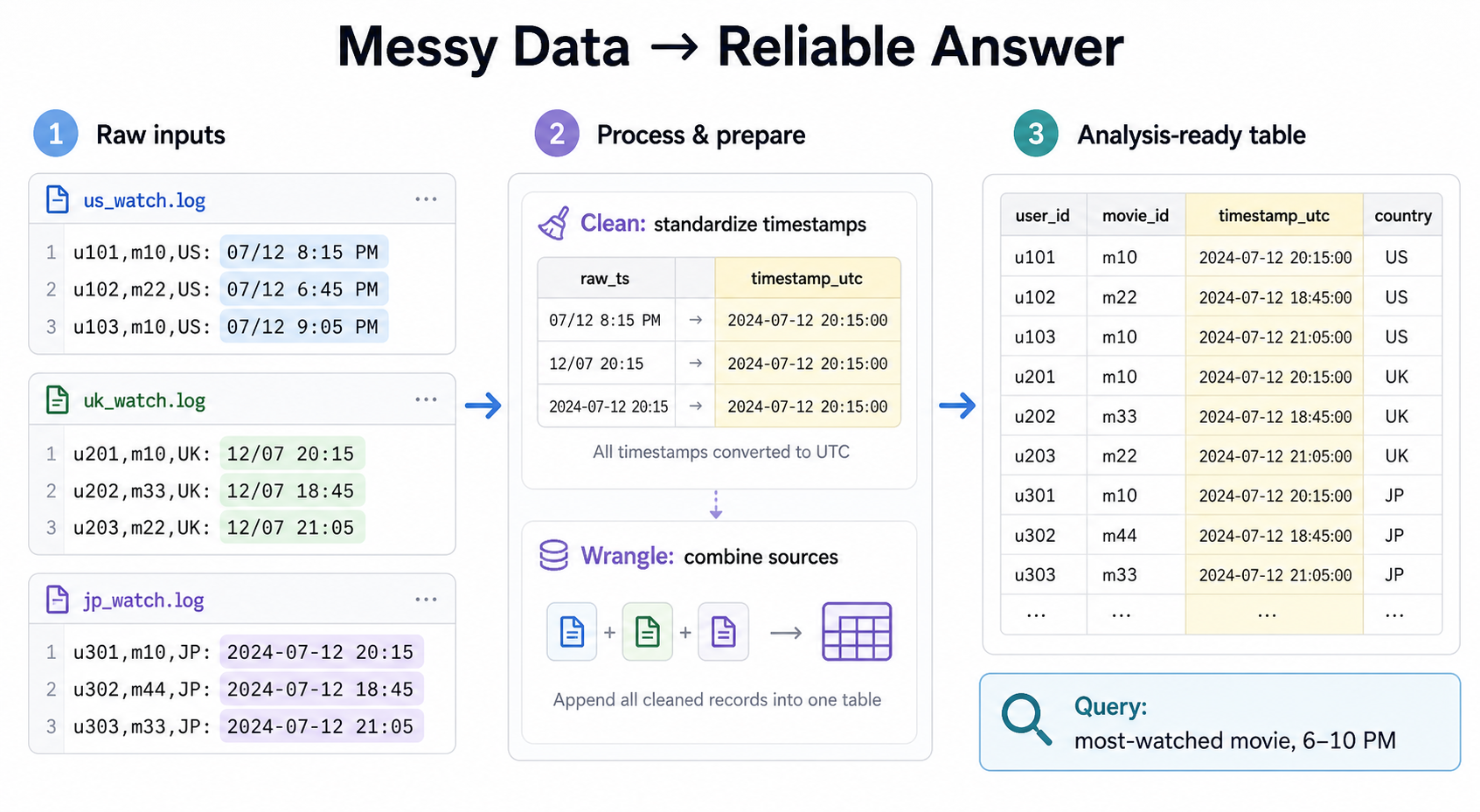Open the jp_watch.log more options menu

point(426,600)
